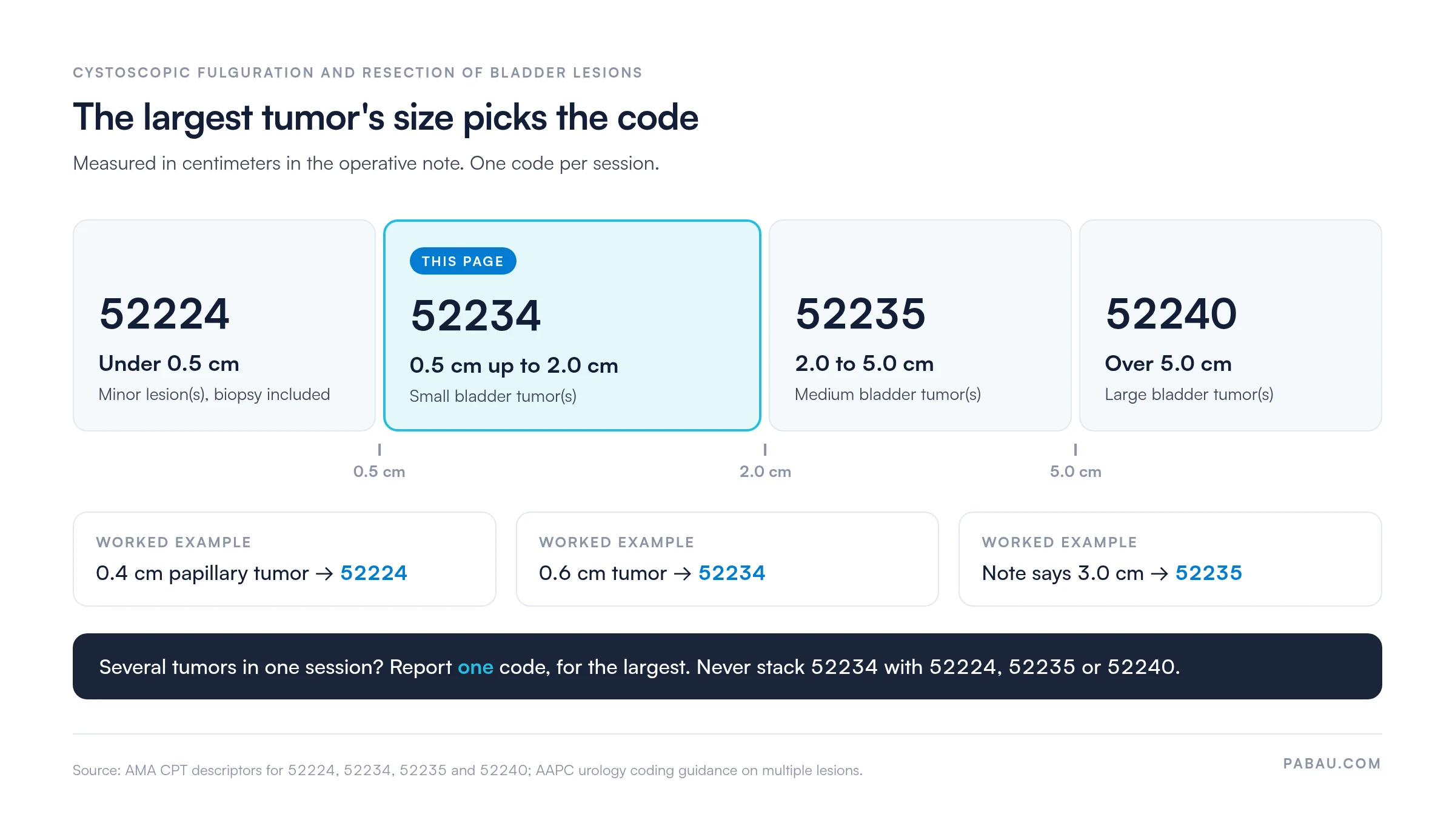The width and height of the screenshot is (1455, 840).
Task: Click the dark multiple-tumors notice banner
Action: click(727, 667)
